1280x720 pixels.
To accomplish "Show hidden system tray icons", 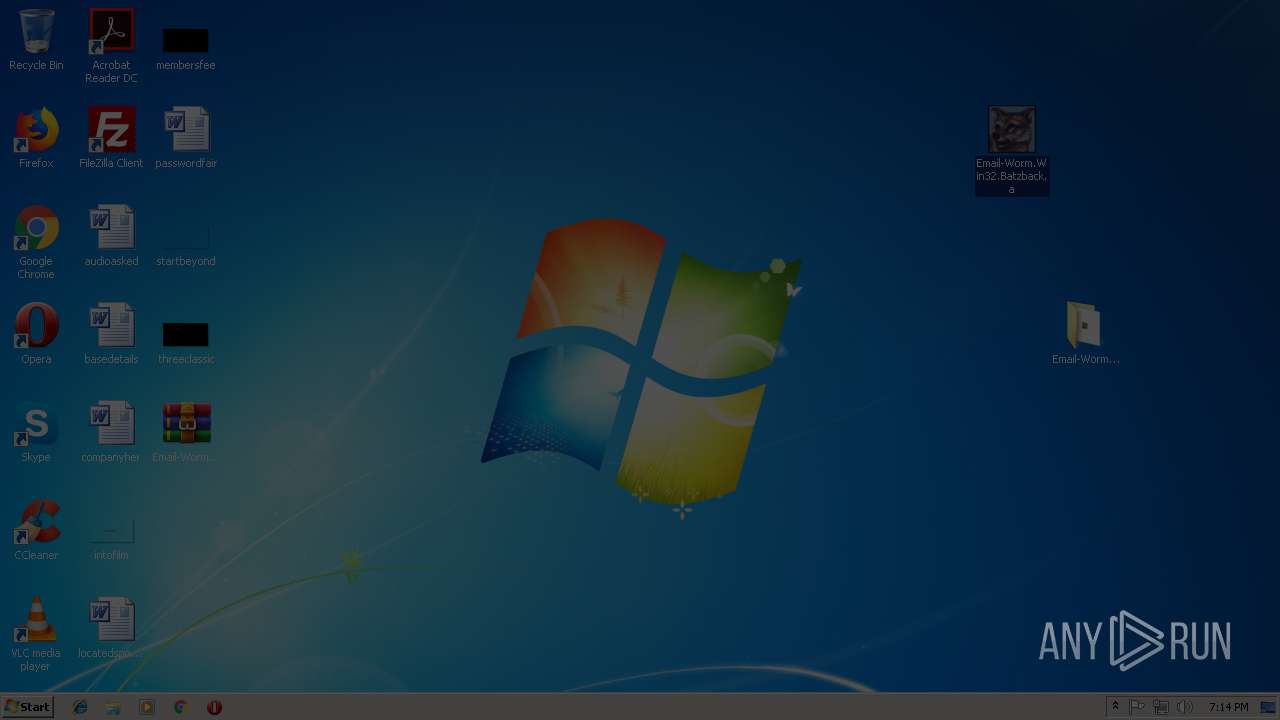I will point(1115,707).
